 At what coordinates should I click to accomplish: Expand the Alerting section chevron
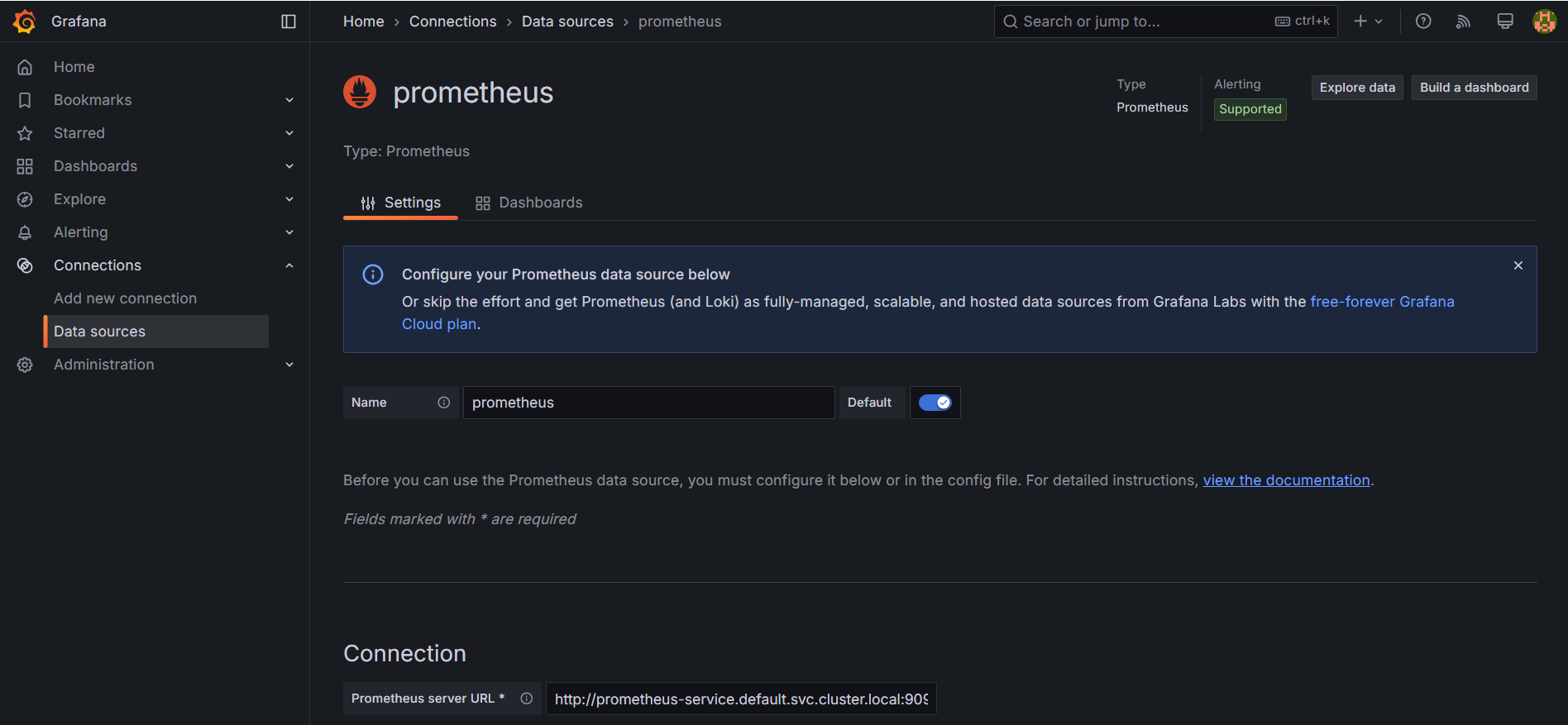[289, 232]
